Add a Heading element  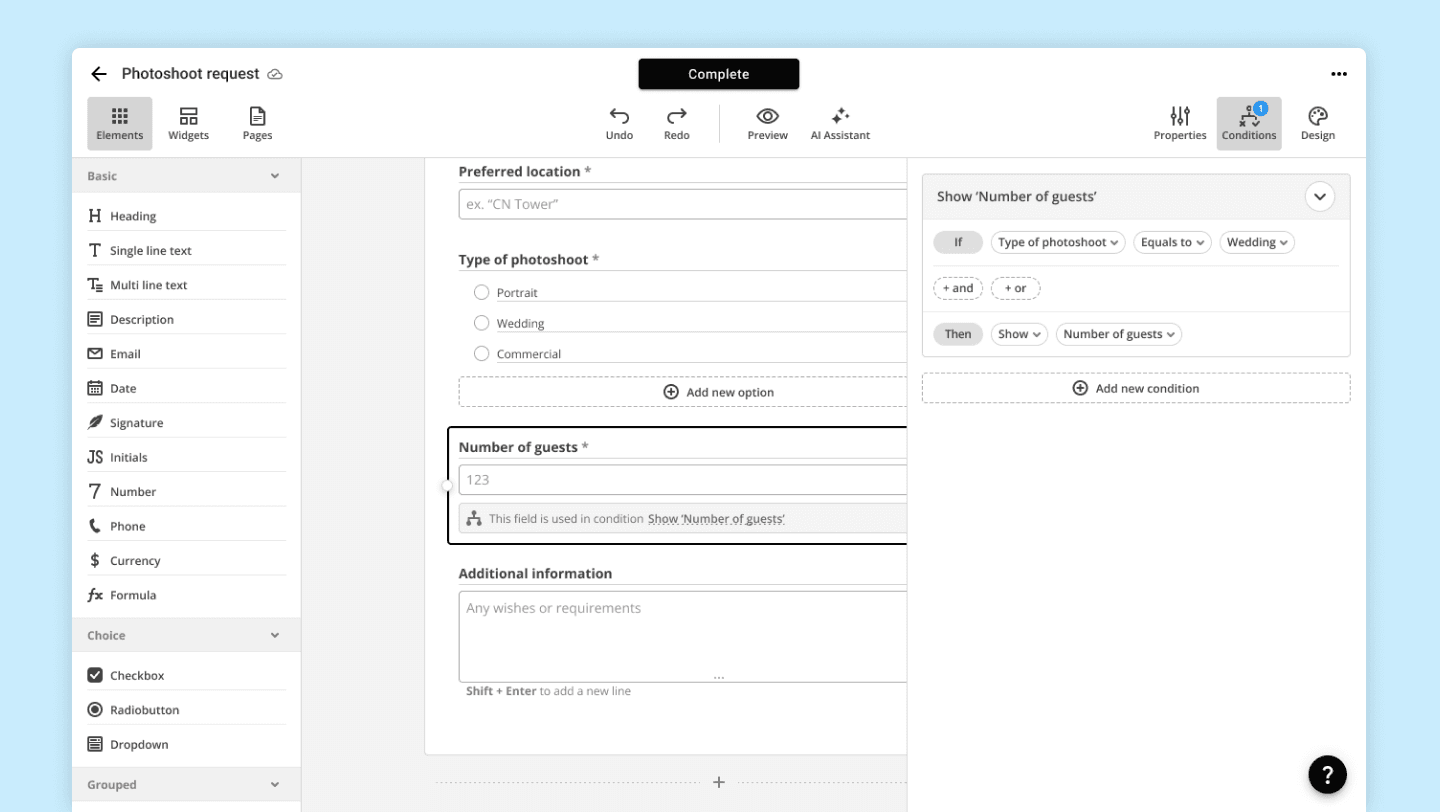187,216
